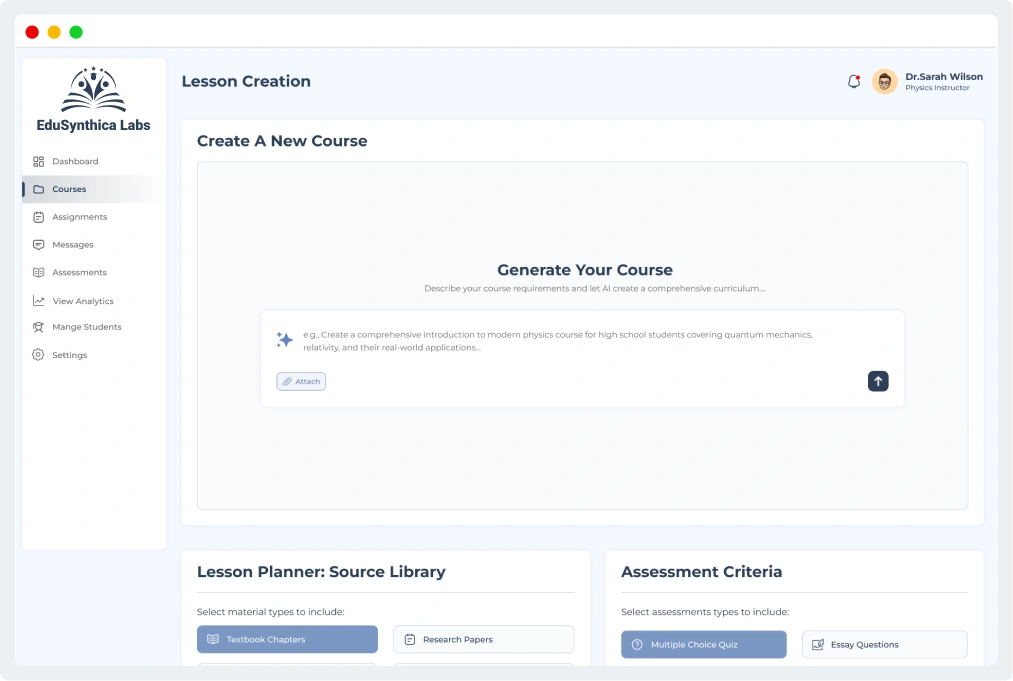
Task: Toggle the Textbook Chapters material type
Action: tap(287, 639)
